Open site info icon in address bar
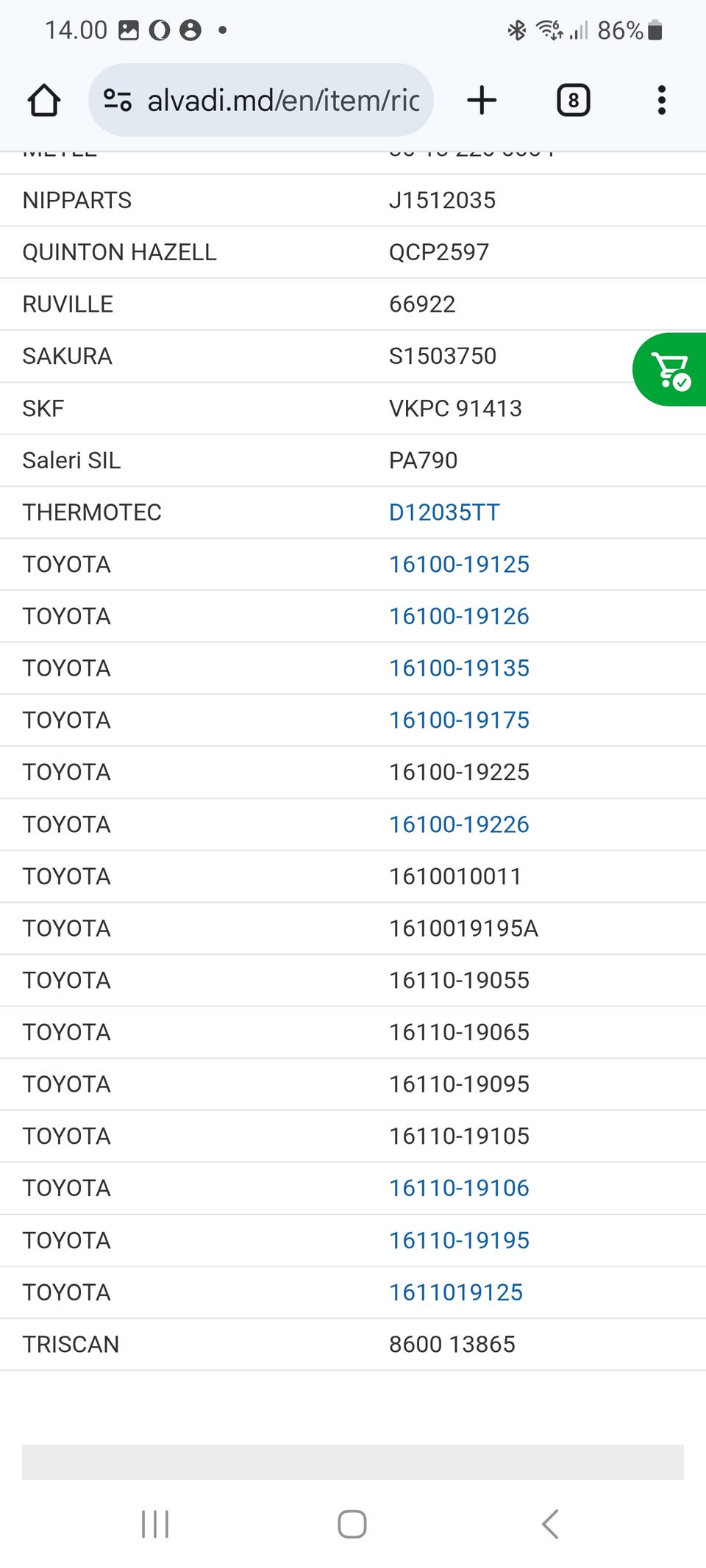This screenshot has width=706, height=1568. click(117, 100)
